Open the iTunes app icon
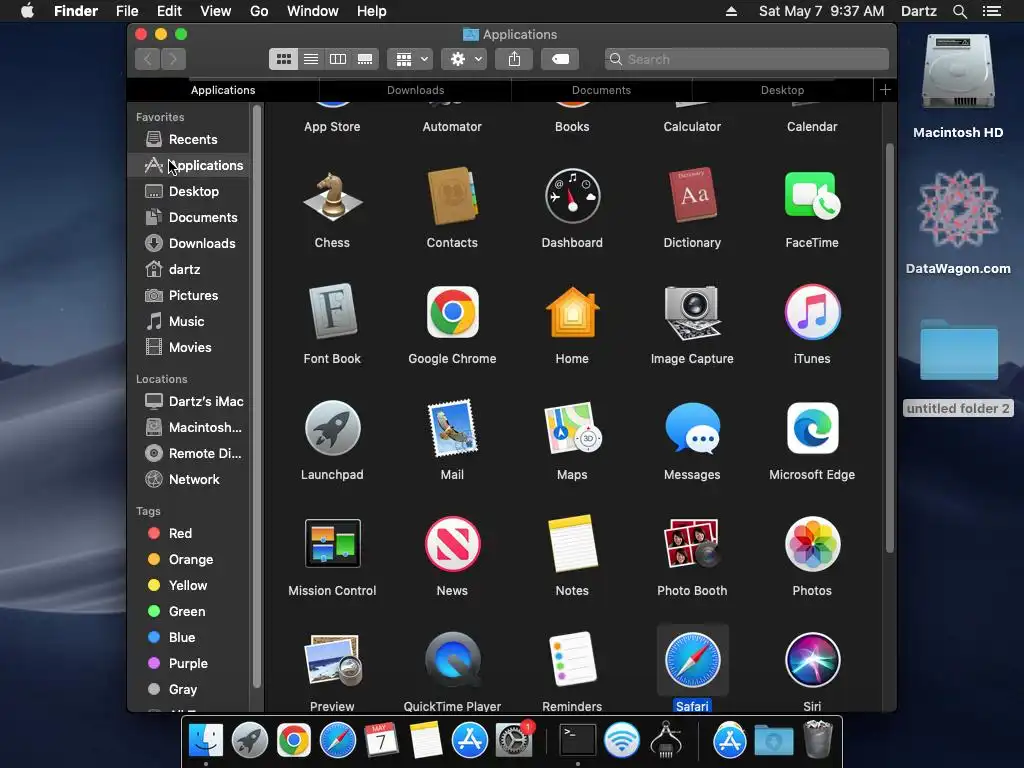 812,312
